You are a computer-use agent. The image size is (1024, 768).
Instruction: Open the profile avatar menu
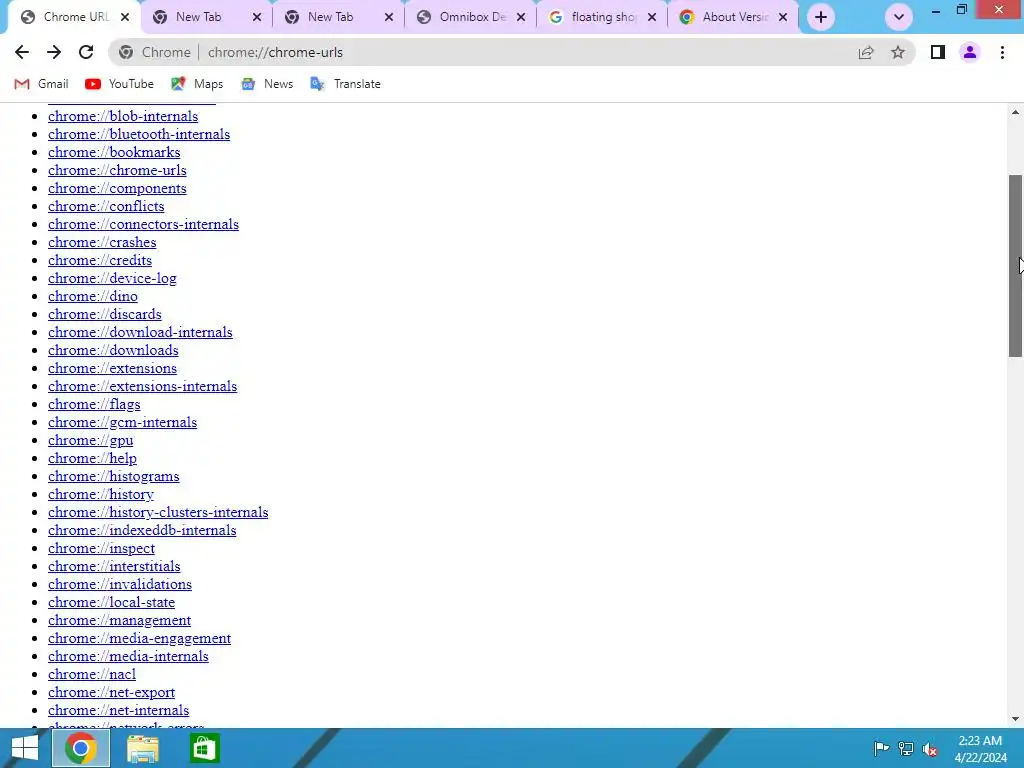point(970,52)
